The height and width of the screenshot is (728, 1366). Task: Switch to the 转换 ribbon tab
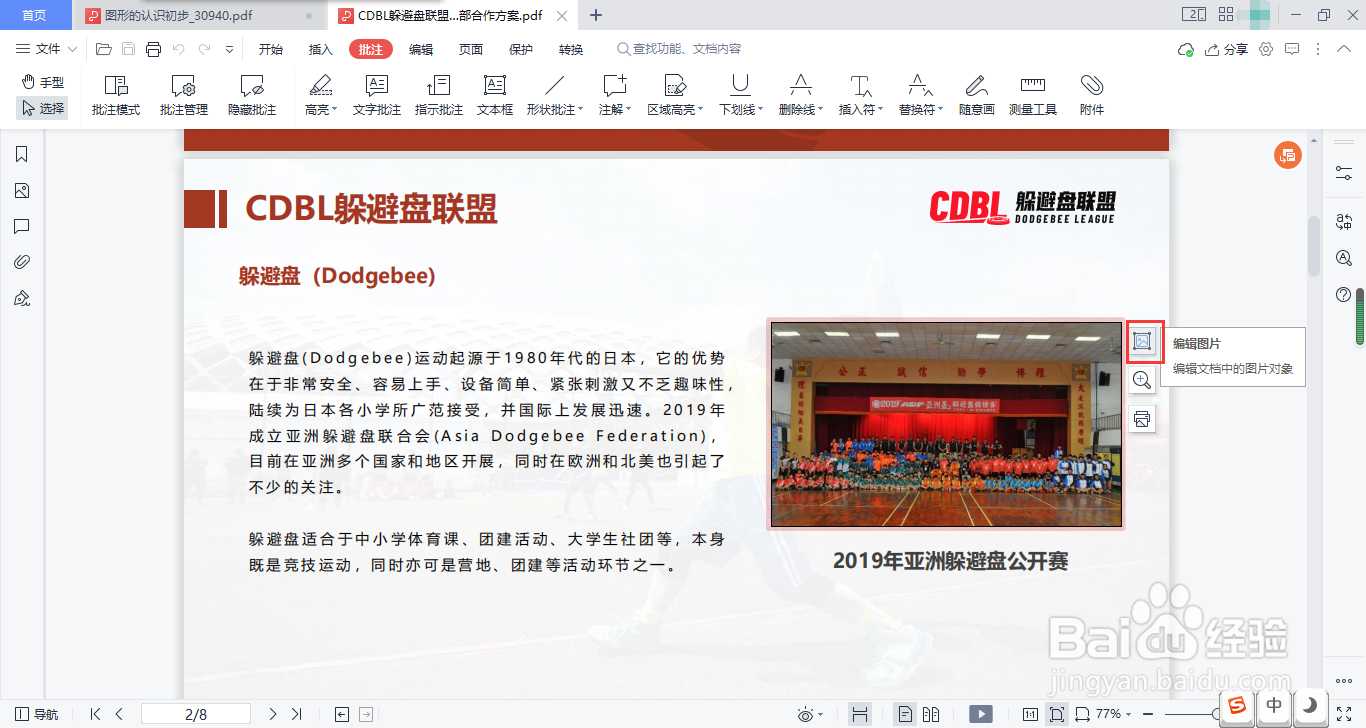click(571, 49)
